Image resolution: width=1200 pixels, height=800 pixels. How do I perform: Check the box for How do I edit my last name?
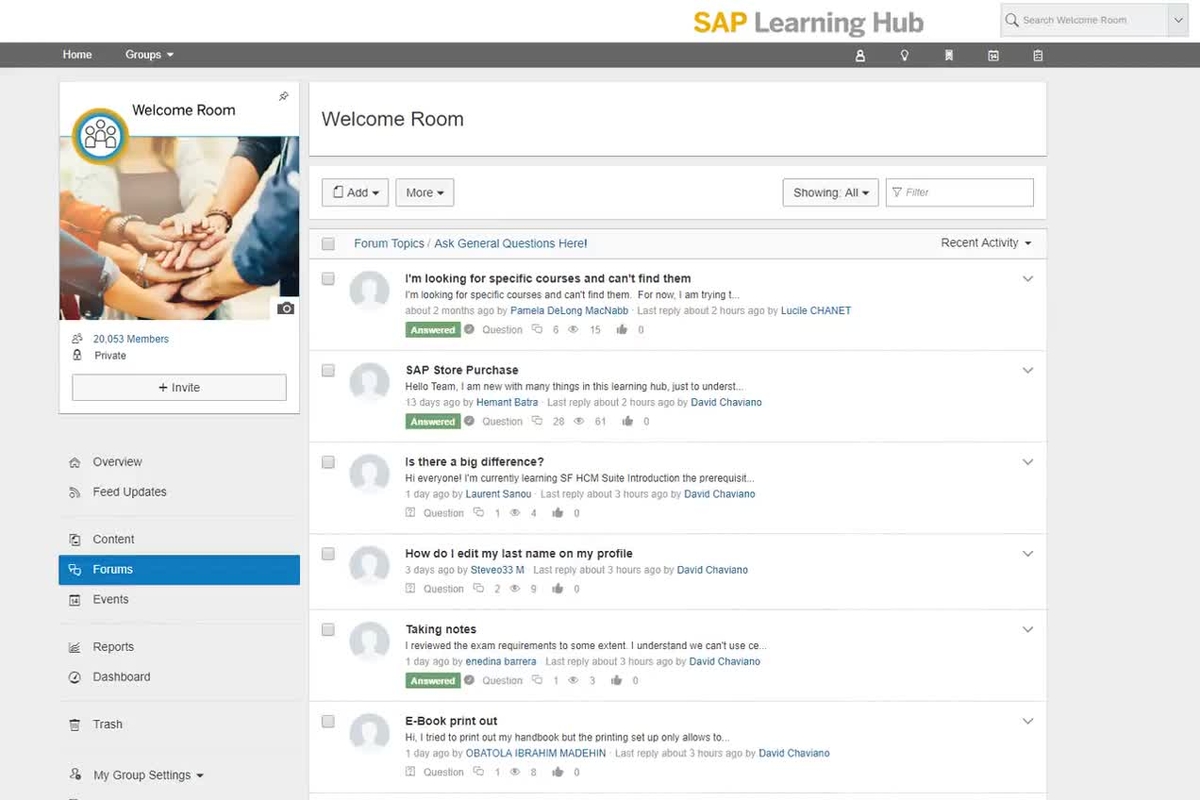(x=328, y=553)
